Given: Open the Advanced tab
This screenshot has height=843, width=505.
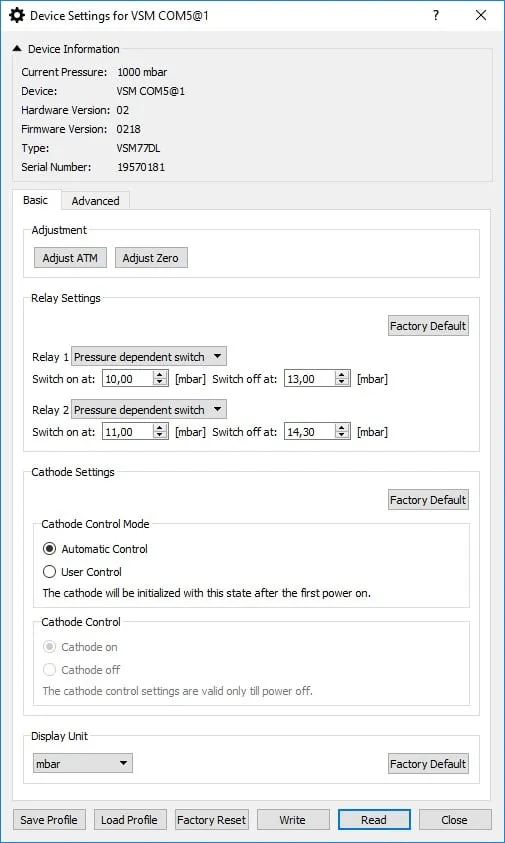Looking at the screenshot, I should click(x=95, y=201).
